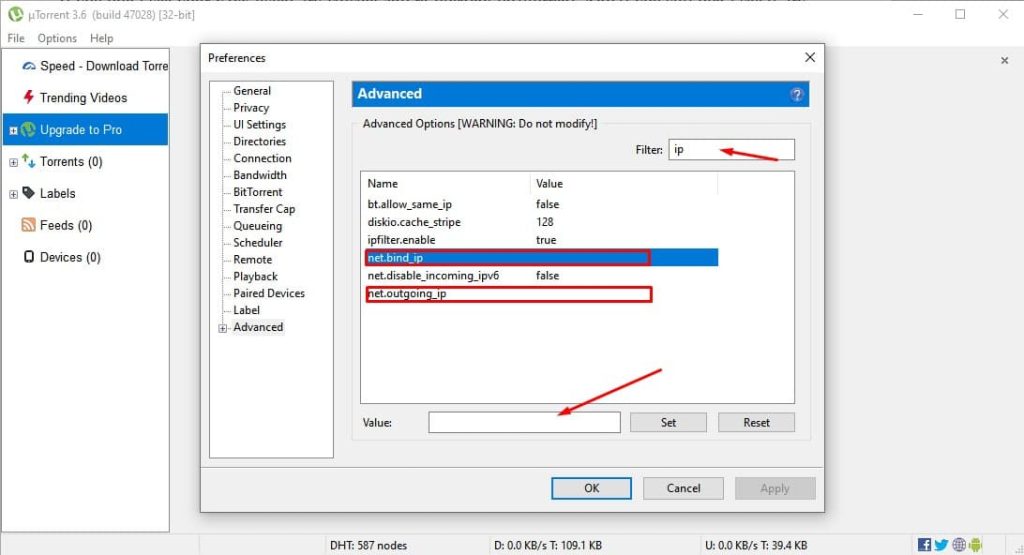The image size is (1024, 555).
Task: Click the Twitter icon in status bar
Action: [941, 545]
